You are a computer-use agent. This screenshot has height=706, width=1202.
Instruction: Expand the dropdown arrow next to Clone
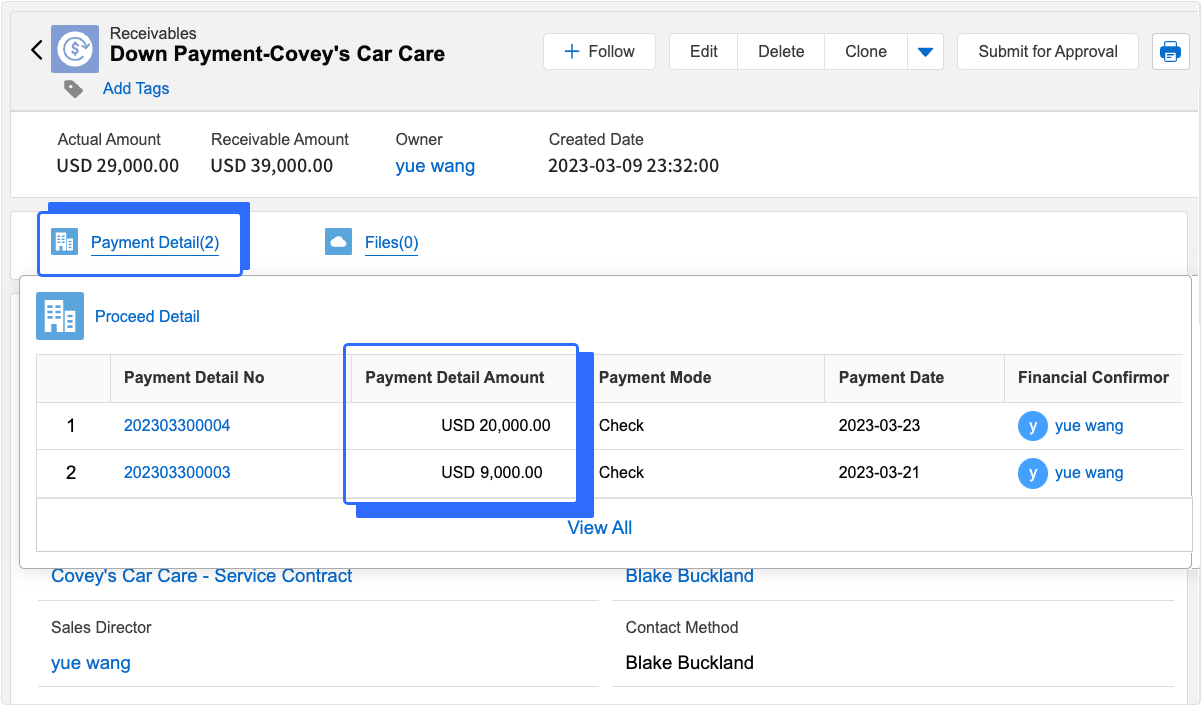click(x=925, y=52)
